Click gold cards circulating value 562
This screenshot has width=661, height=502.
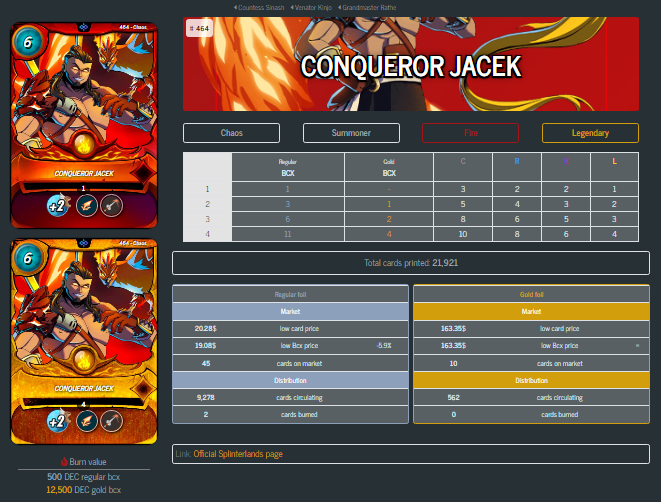coord(454,397)
